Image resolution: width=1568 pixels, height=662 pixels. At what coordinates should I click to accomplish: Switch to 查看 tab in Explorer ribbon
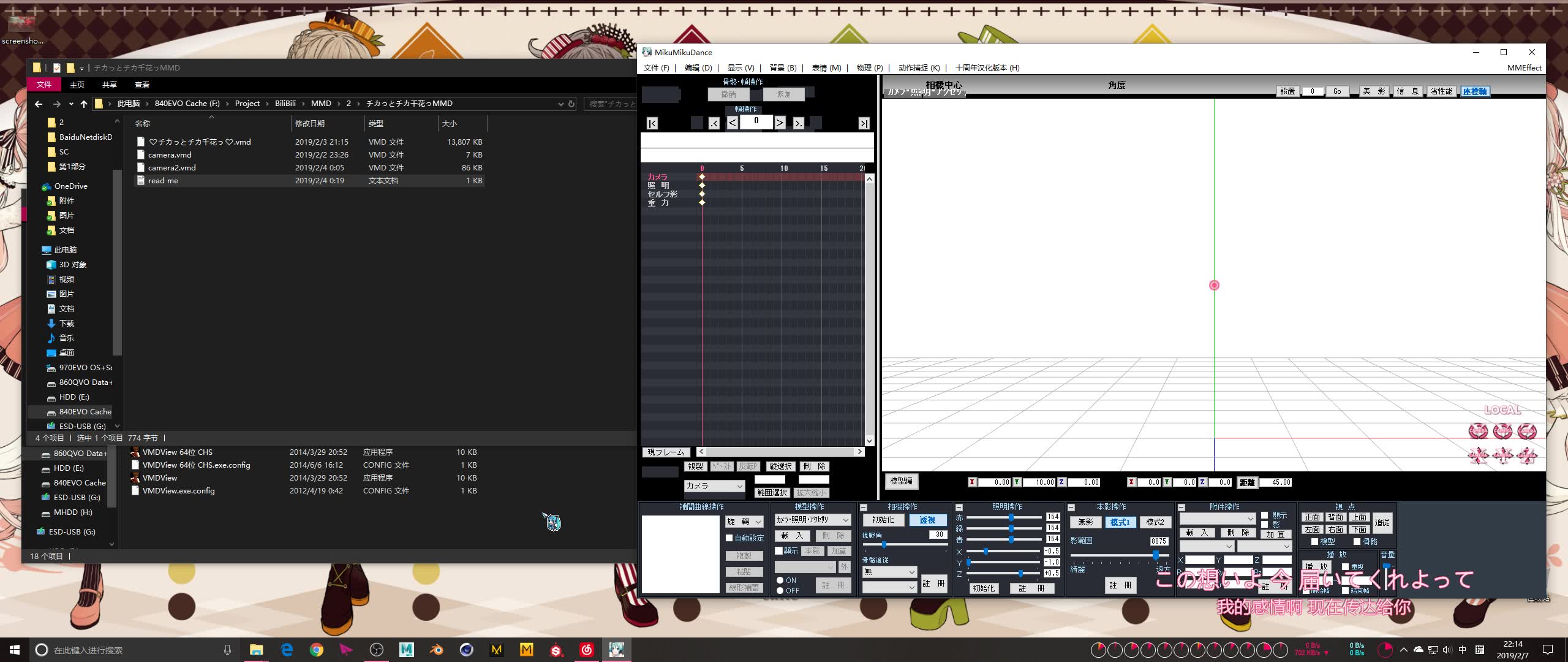tap(142, 85)
